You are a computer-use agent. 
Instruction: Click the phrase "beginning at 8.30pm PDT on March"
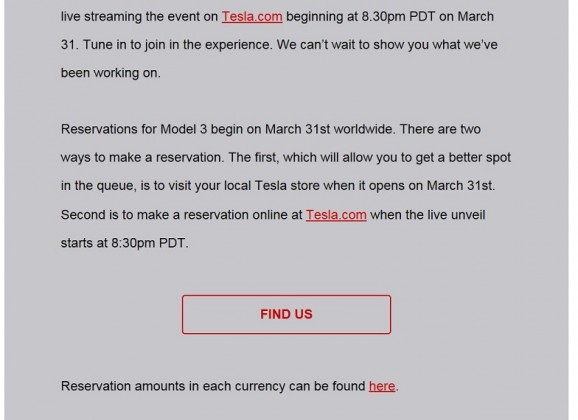point(390,17)
